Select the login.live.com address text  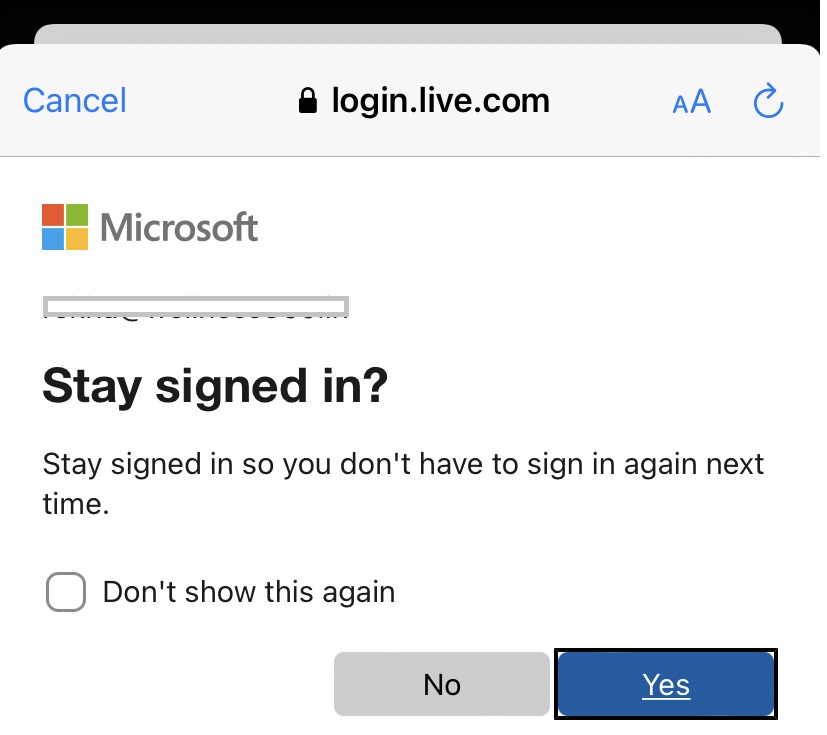[x=440, y=101]
